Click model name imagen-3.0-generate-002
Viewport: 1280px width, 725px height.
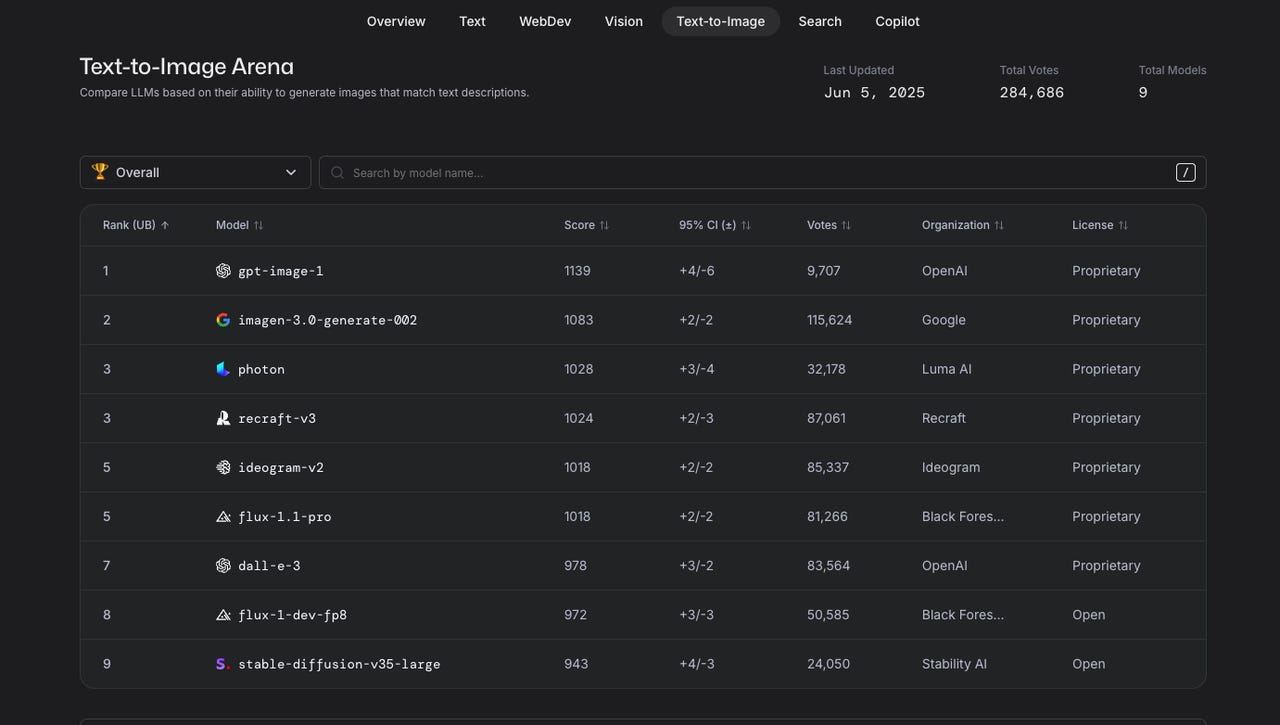point(328,320)
